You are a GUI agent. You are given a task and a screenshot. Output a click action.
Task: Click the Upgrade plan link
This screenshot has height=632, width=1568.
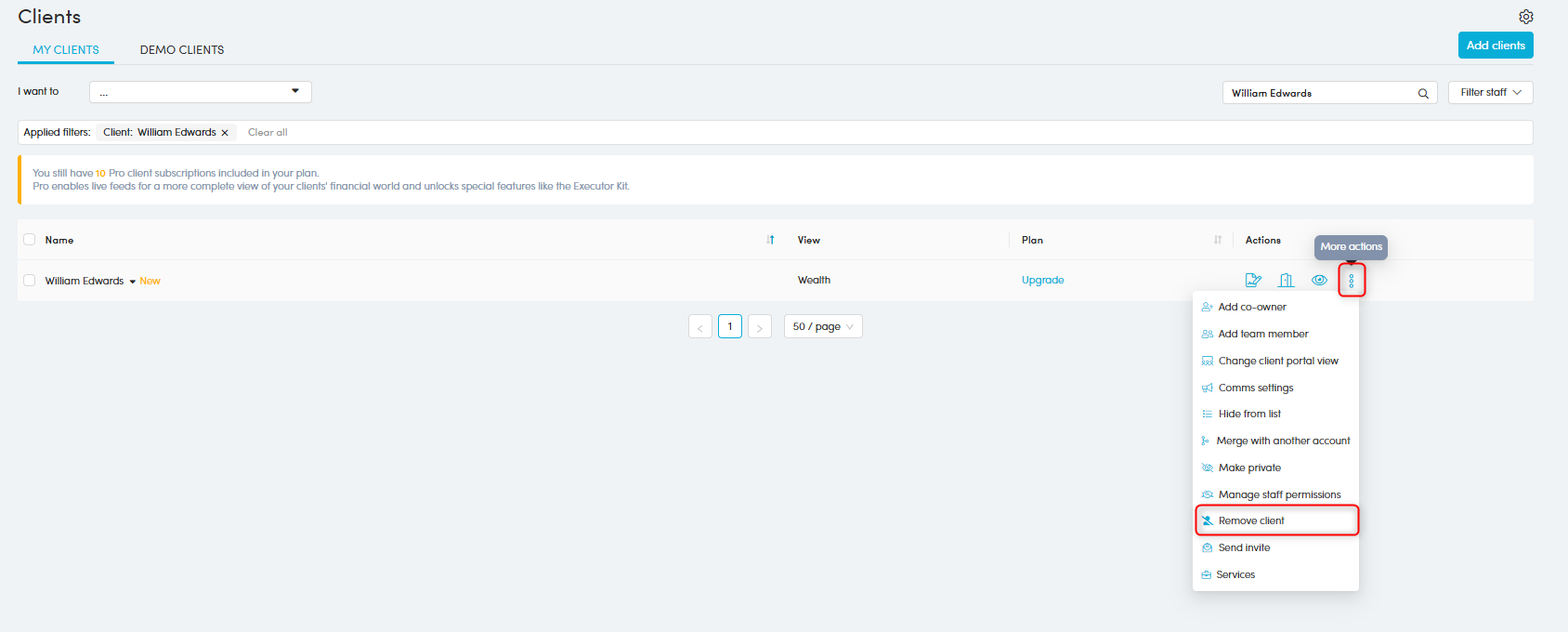(x=1042, y=280)
